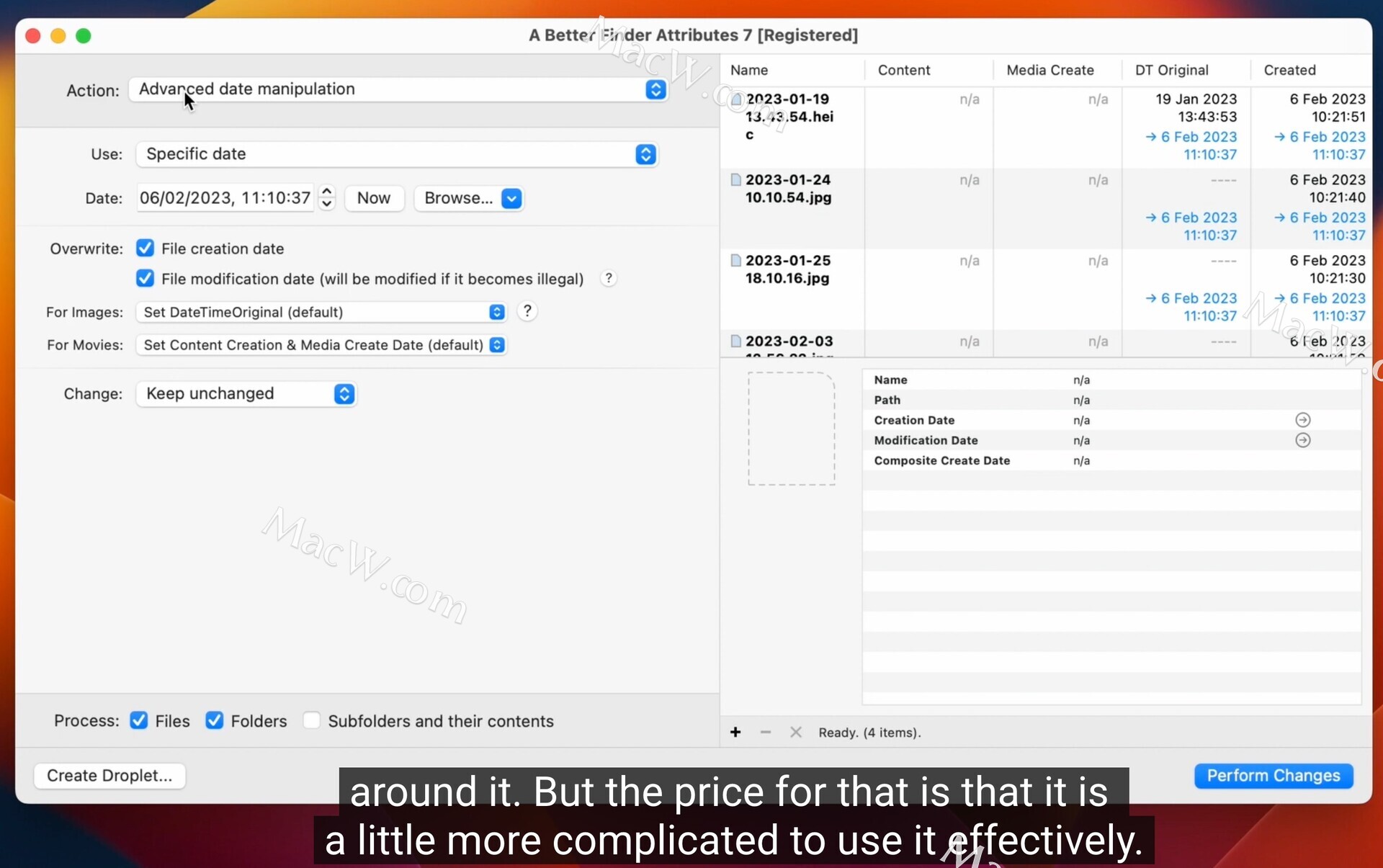Click the yellow minimize window button
The width and height of the screenshot is (1383, 868).
pyautogui.click(x=58, y=35)
